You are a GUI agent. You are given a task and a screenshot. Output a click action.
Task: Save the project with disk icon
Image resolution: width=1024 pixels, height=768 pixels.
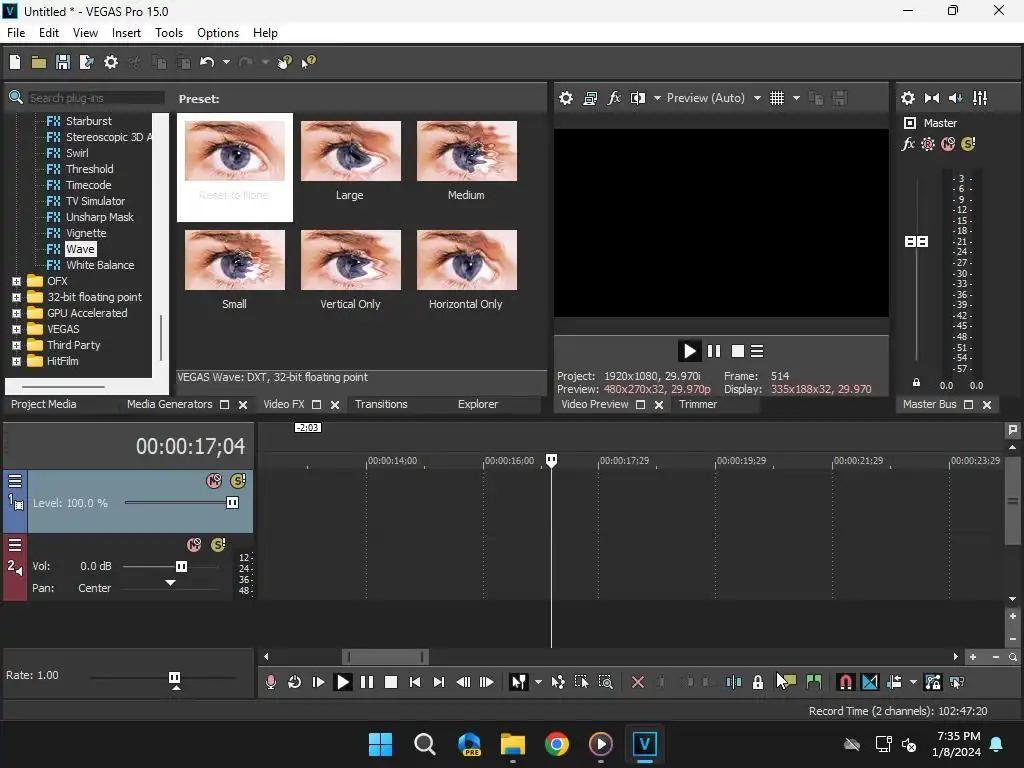pos(63,62)
